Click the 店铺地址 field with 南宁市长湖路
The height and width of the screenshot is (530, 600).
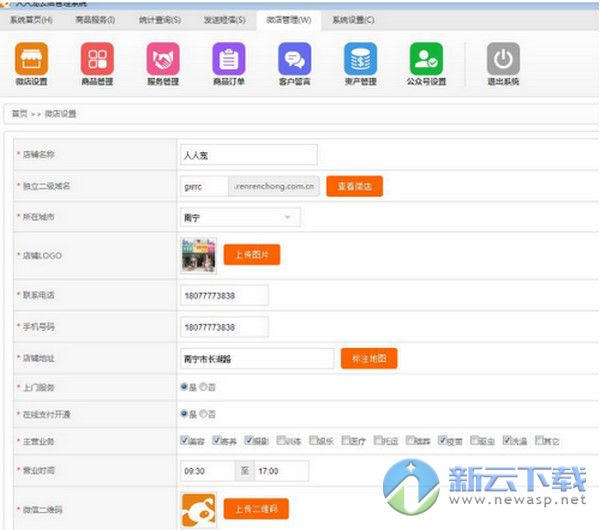coord(257,359)
